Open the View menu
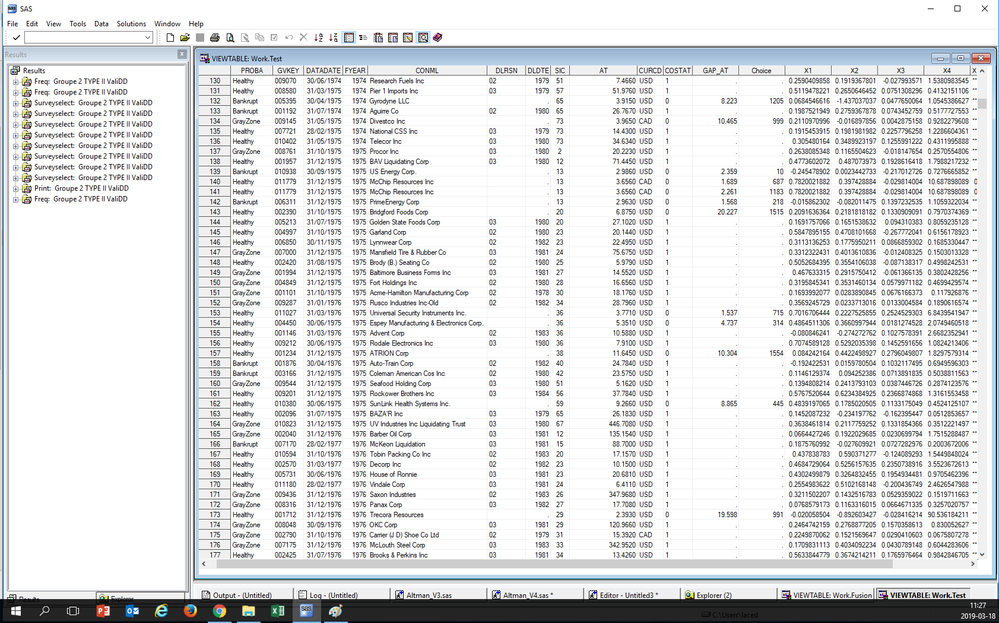The height and width of the screenshot is (623, 999). click(x=54, y=24)
